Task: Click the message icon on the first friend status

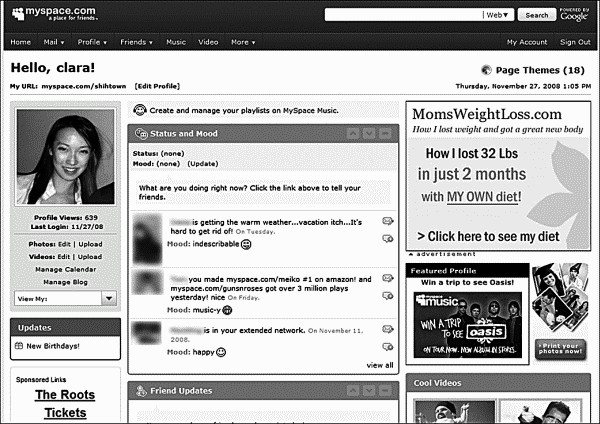Action: pos(387,222)
